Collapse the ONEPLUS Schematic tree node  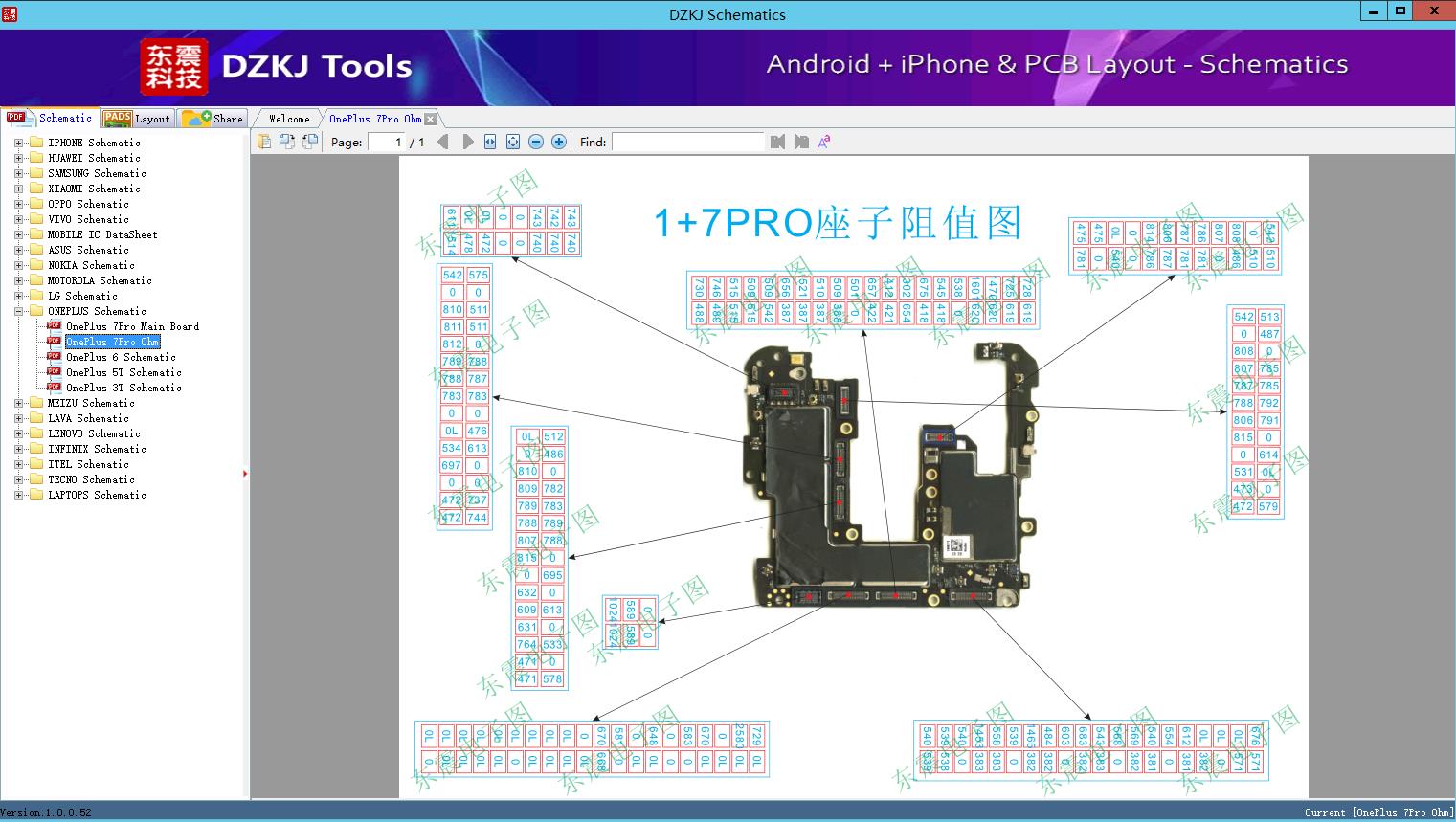pyautogui.click(x=18, y=311)
